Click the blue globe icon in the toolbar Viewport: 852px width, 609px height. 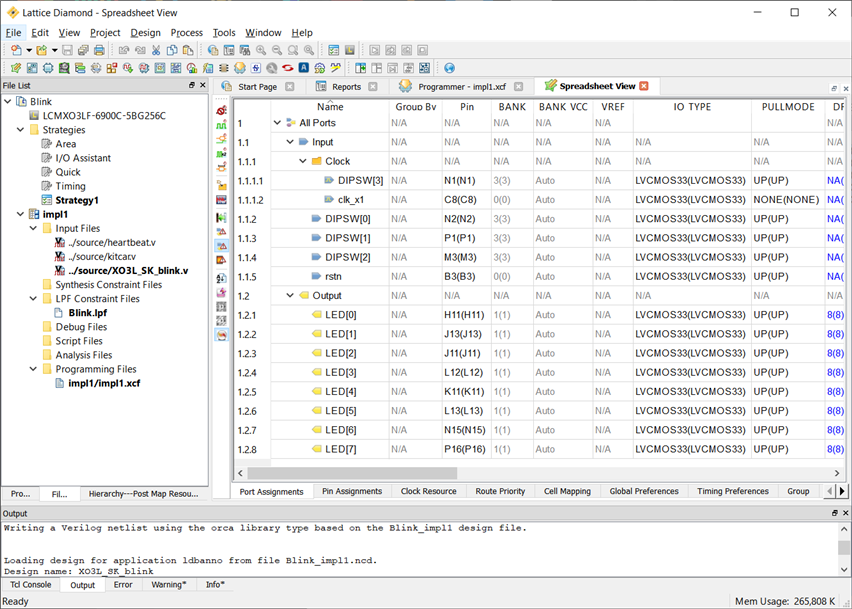pos(449,68)
